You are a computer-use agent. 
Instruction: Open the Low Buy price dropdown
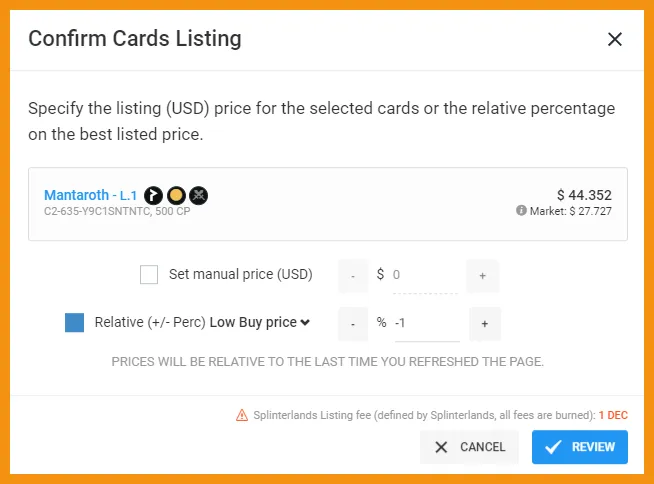[259, 323]
